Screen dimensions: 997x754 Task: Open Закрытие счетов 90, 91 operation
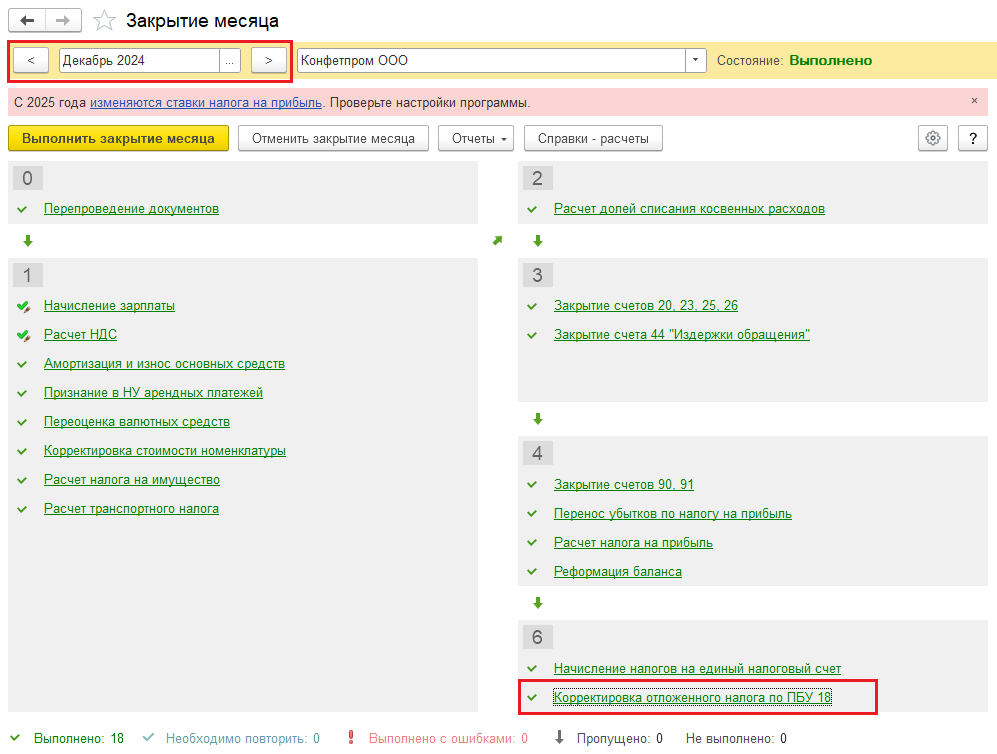(x=624, y=484)
